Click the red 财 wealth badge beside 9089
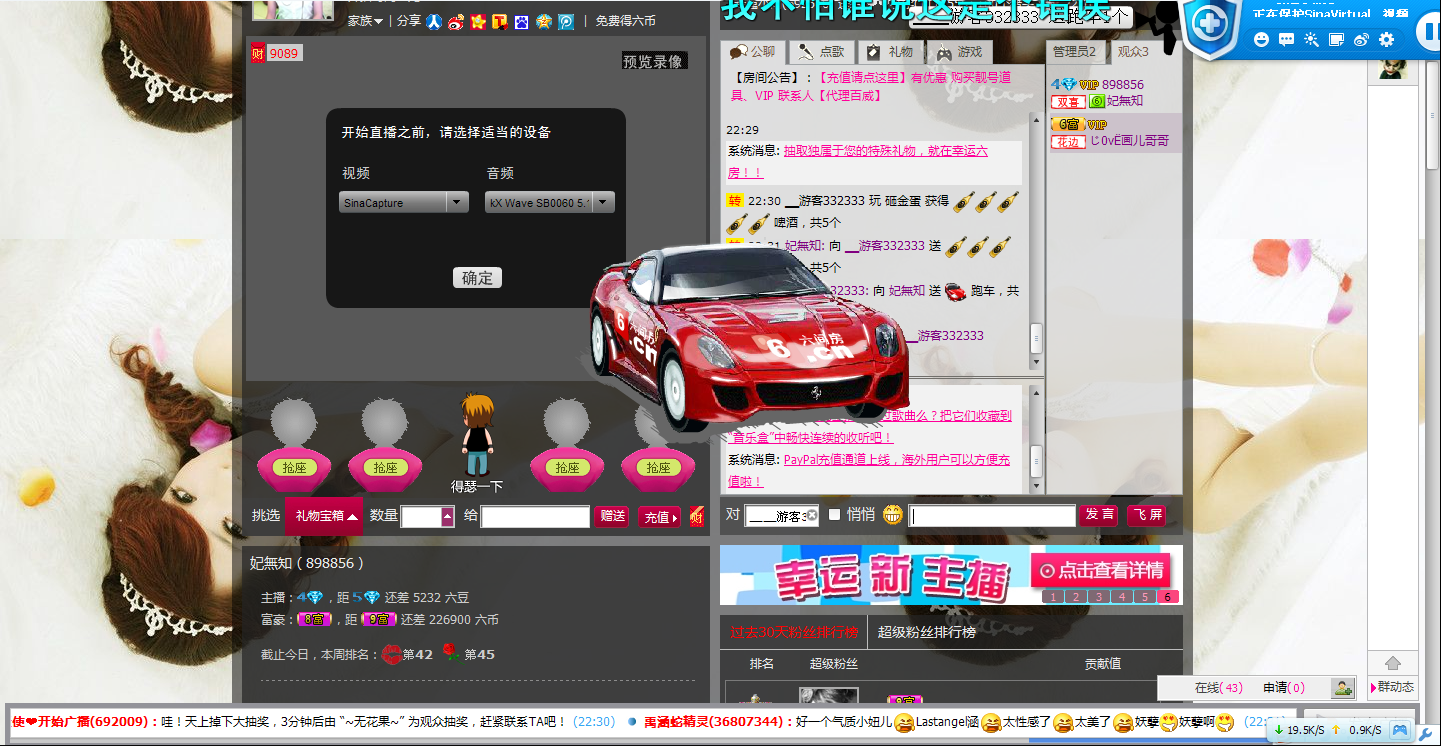Screen dimensions: 1441x746 (x=257, y=53)
